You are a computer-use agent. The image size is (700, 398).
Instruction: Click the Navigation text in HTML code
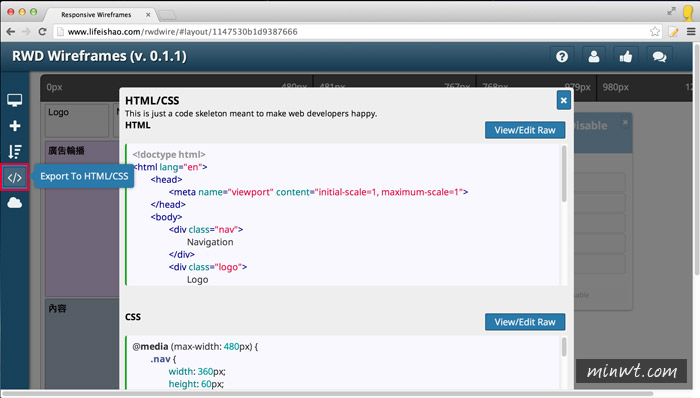tap(210, 242)
